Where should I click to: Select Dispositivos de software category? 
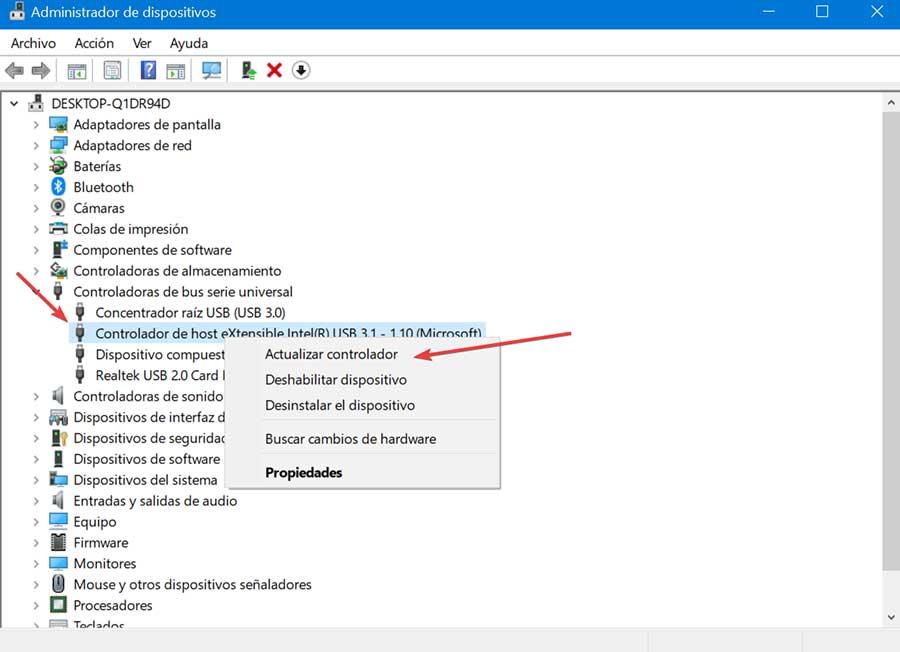point(146,459)
